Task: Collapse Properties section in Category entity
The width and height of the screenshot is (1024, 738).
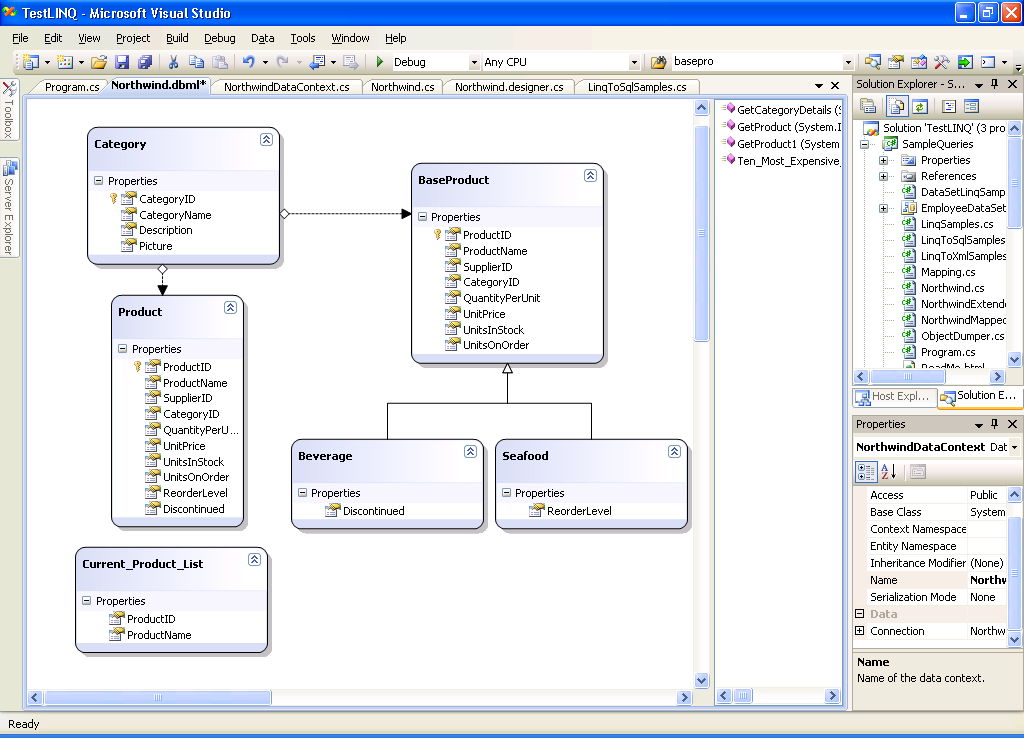Action: click(99, 180)
